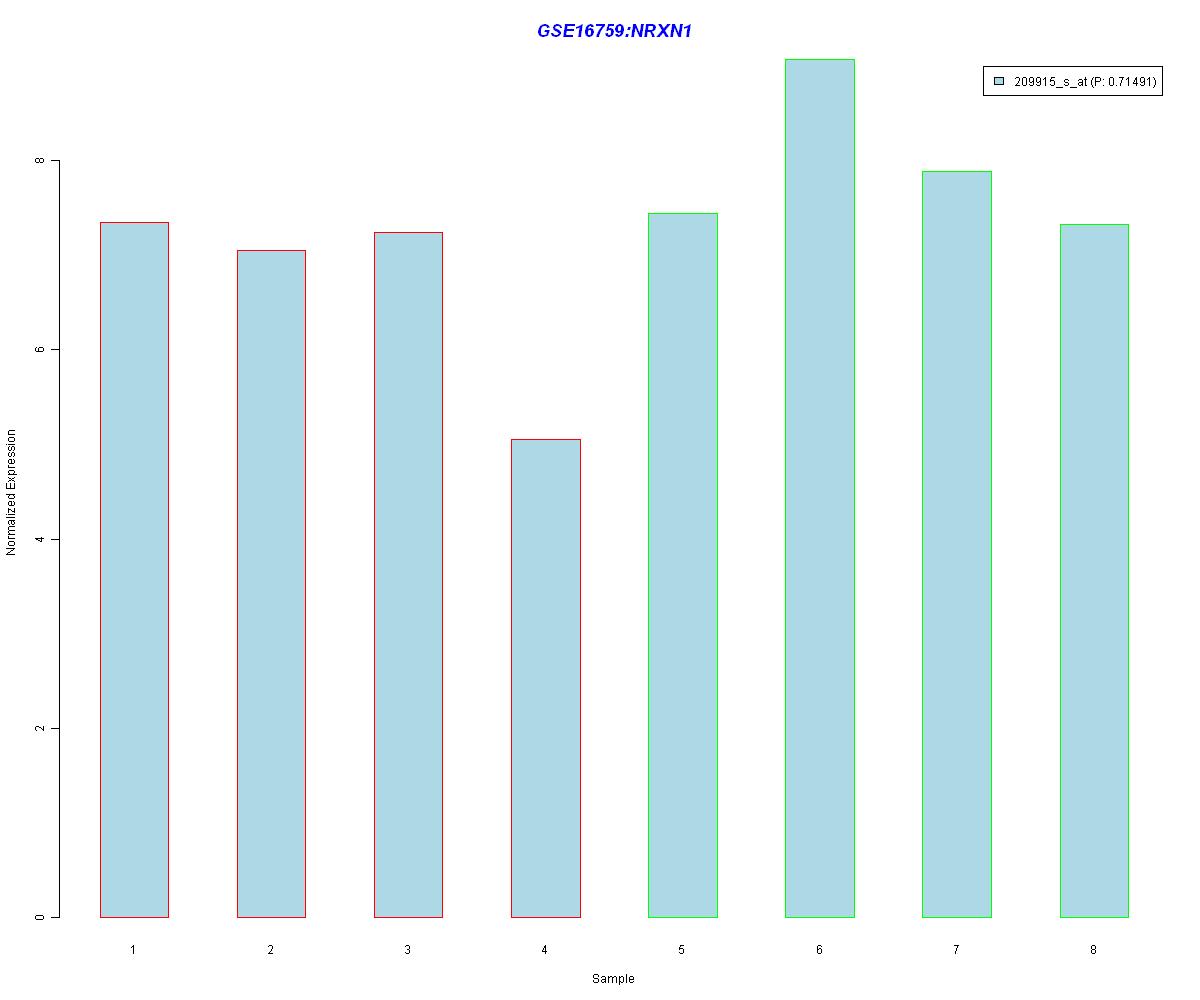Viewport: 1200px width, 1000px height.
Task: Select the bar for sample 2
Action: [x=271, y=583]
